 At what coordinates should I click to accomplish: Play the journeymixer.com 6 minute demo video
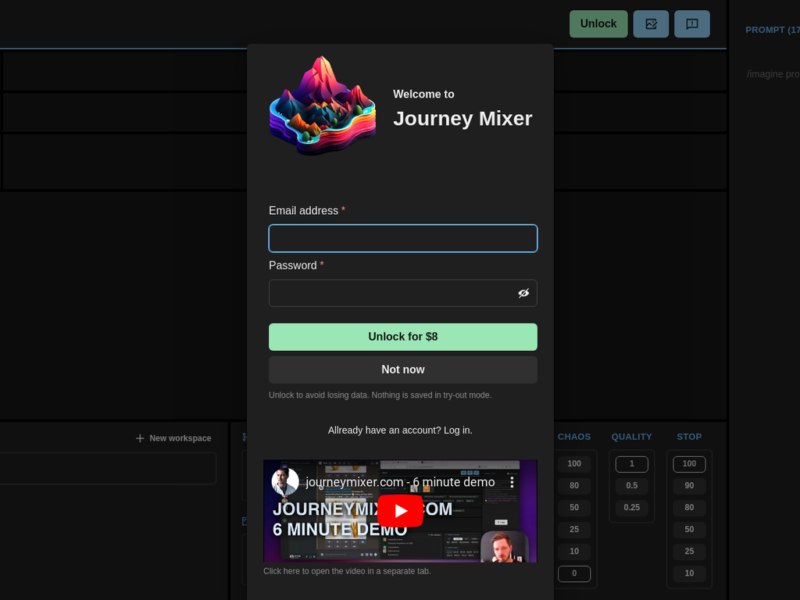(401, 511)
